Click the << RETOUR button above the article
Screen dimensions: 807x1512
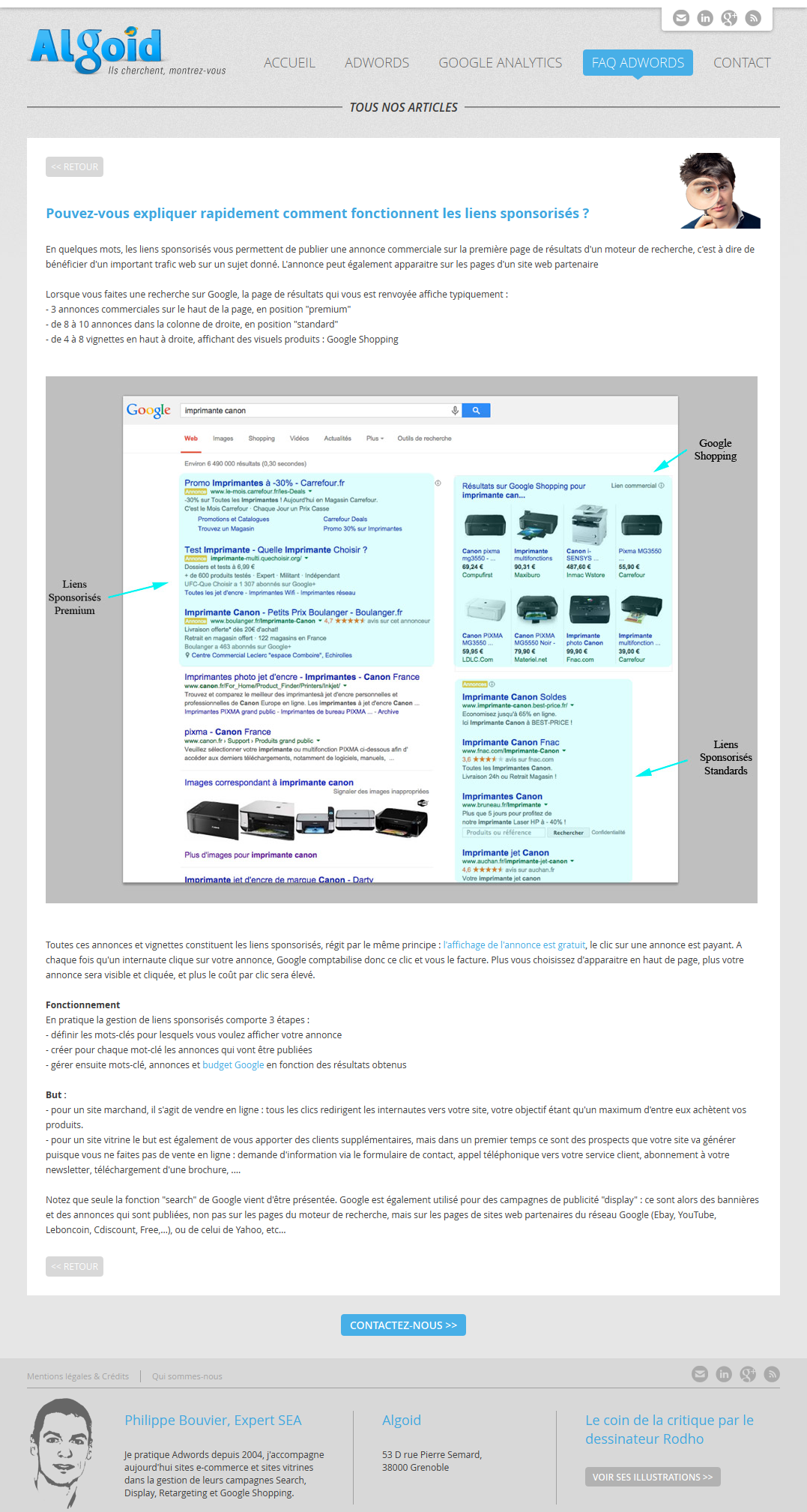tap(74, 166)
